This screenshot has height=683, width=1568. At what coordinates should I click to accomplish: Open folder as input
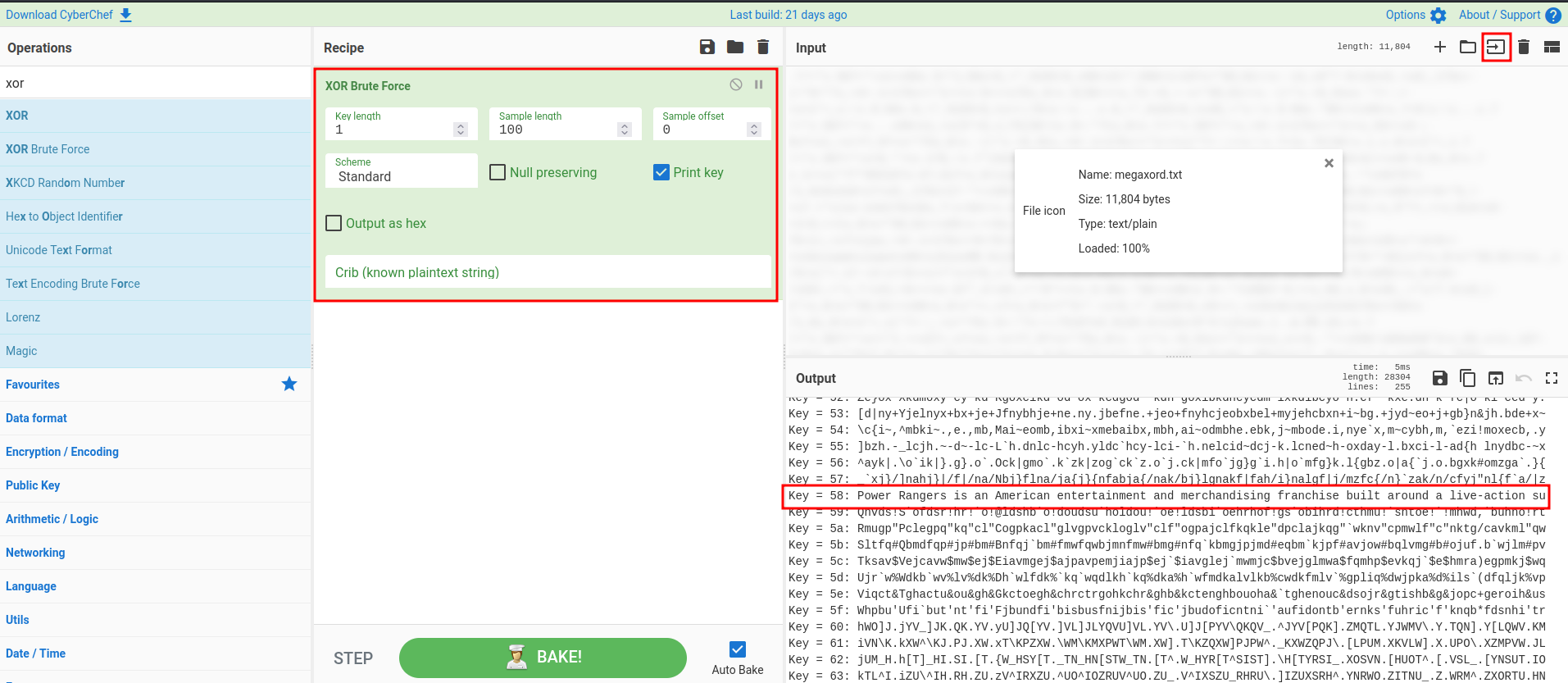1468,47
